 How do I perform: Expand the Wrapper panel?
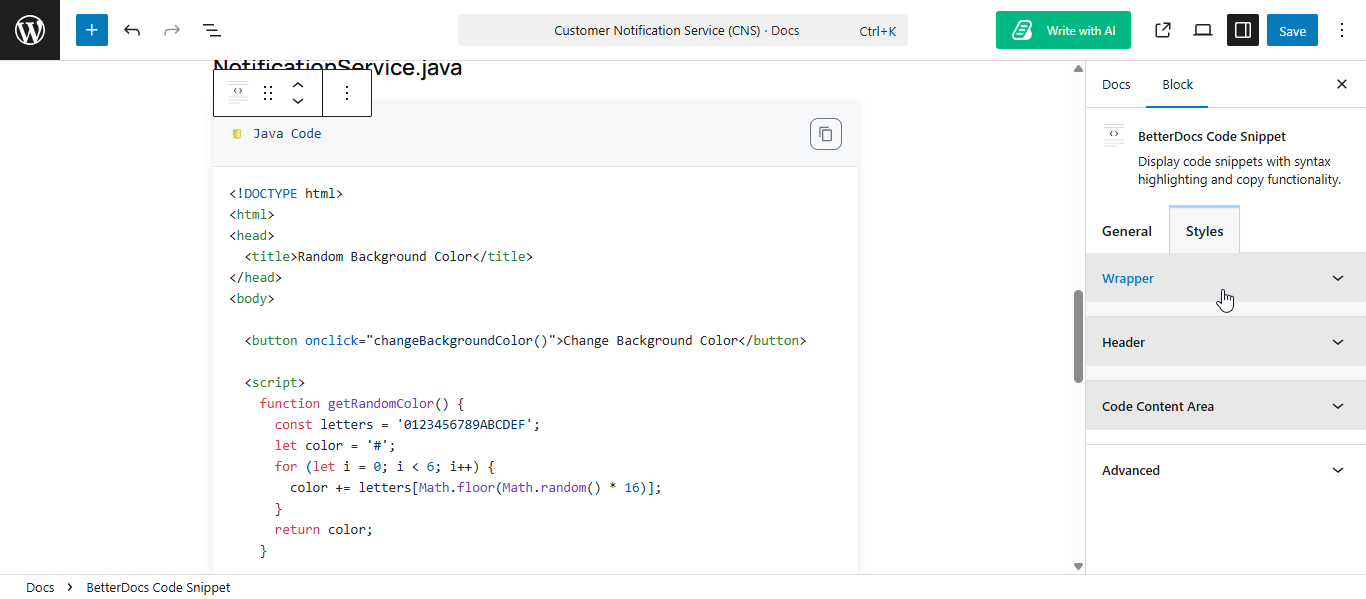(x=1226, y=278)
